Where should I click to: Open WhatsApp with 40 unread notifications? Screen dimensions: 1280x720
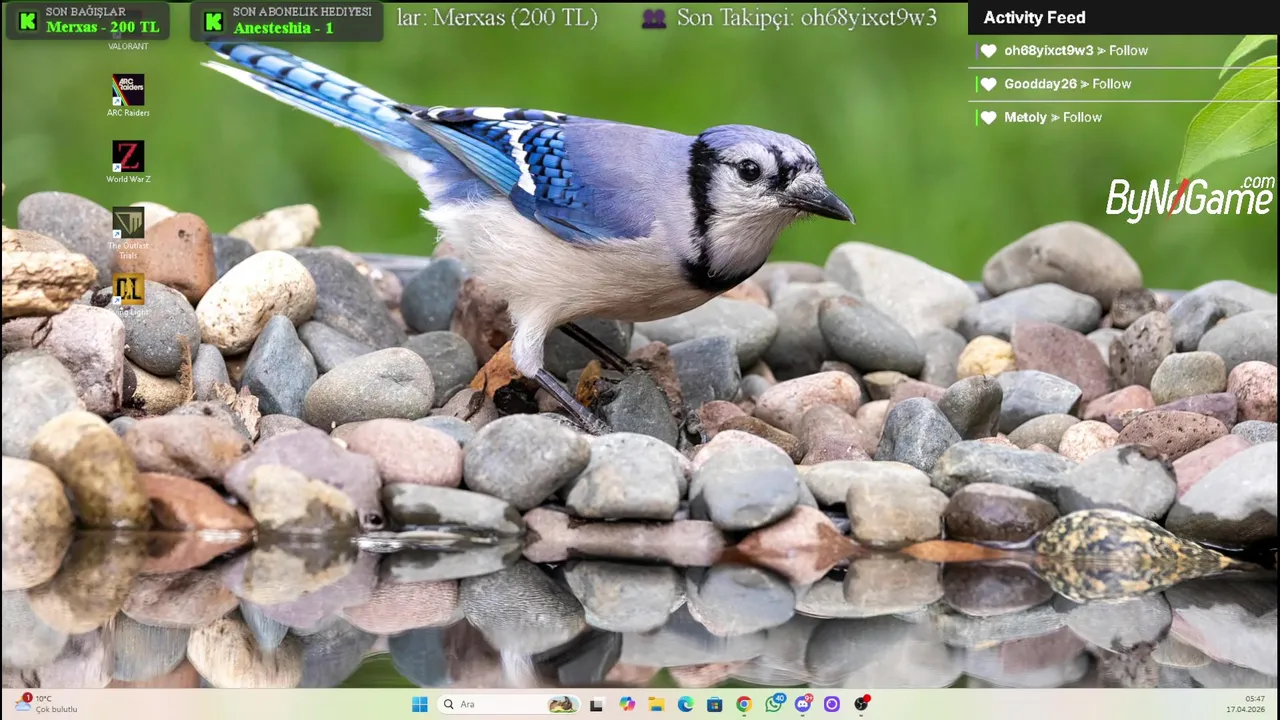[773, 704]
